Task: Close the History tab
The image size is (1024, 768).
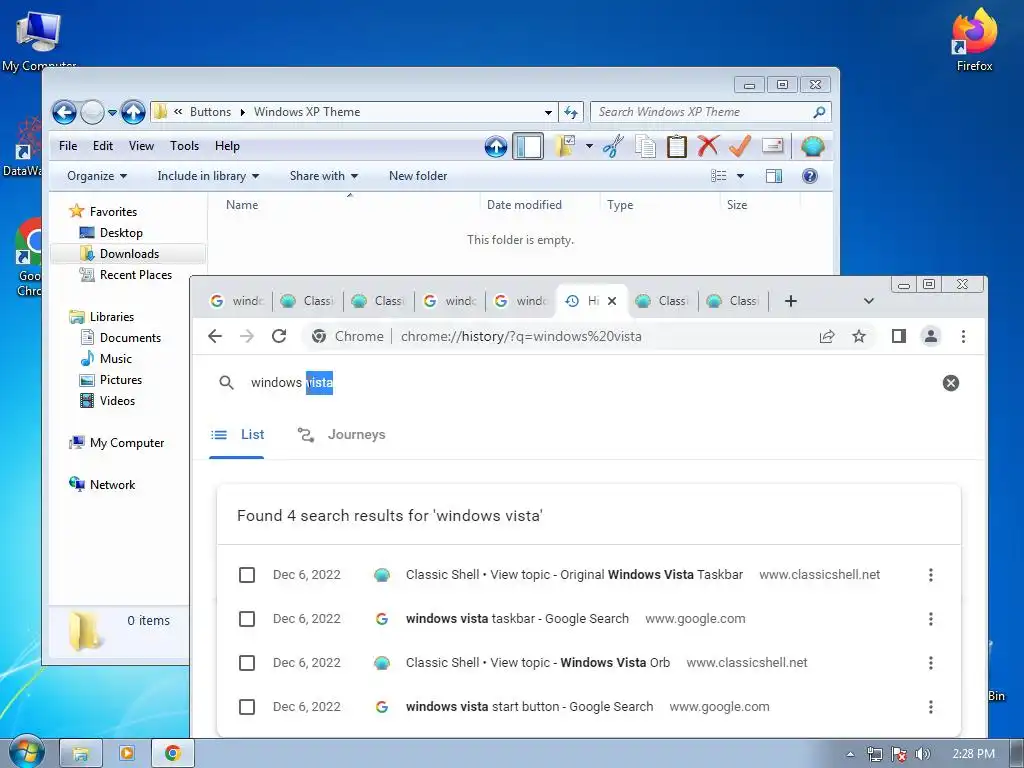Action: point(612,301)
